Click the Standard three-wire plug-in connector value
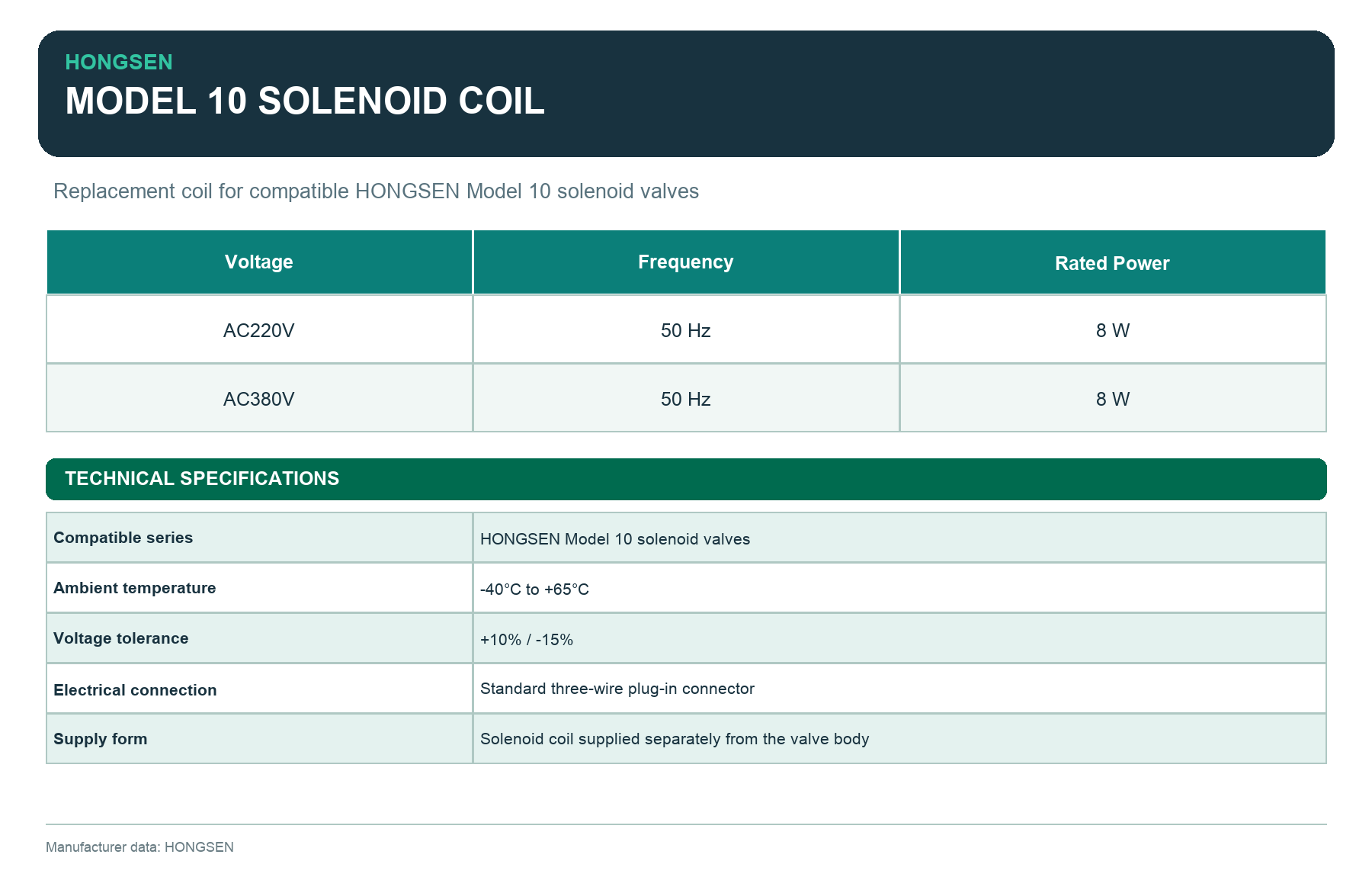Image resolution: width=1372 pixels, height=877 pixels. click(617, 689)
